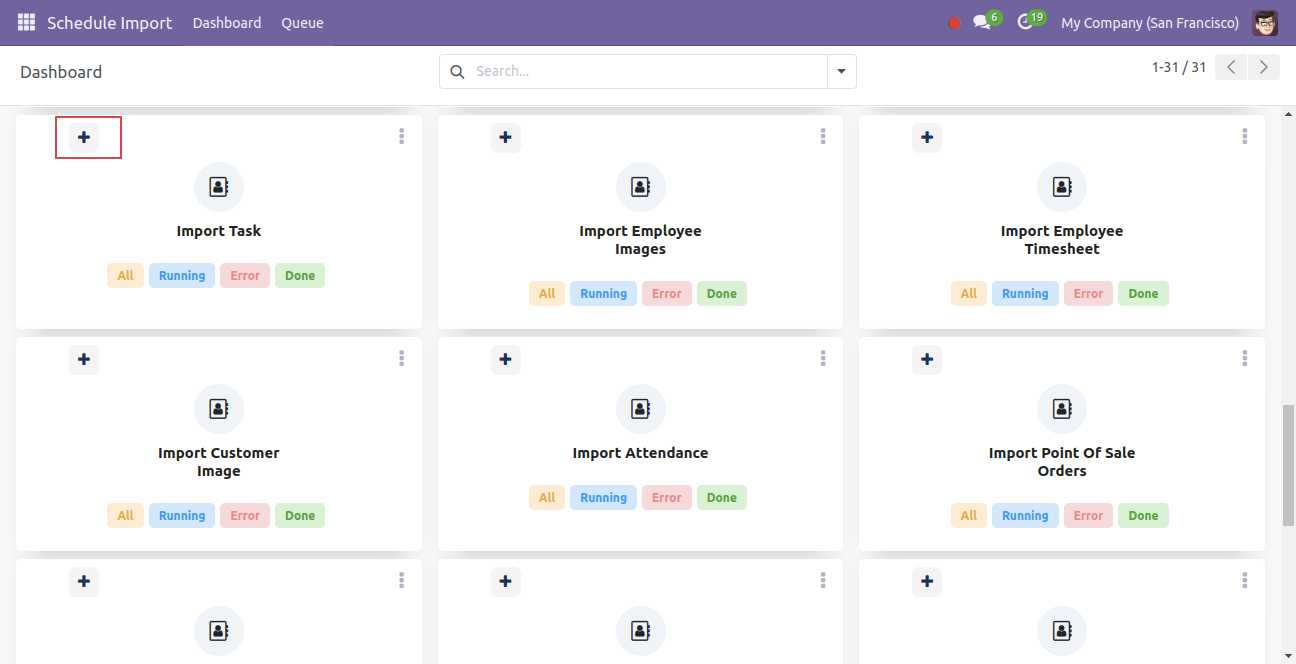Go to the previous page of records

(1232, 67)
